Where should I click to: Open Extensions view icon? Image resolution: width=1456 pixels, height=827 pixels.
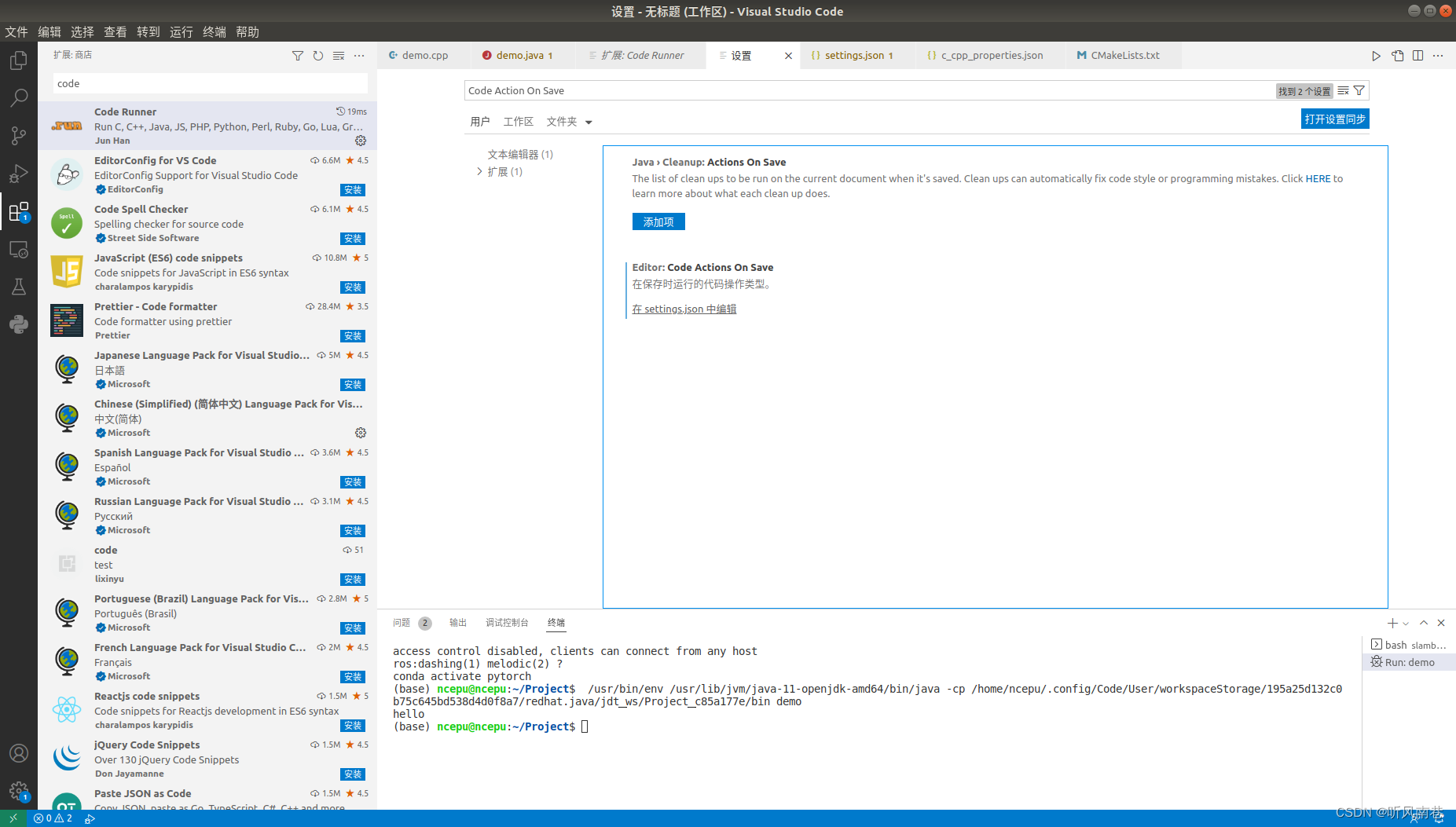click(x=19, y=211)
